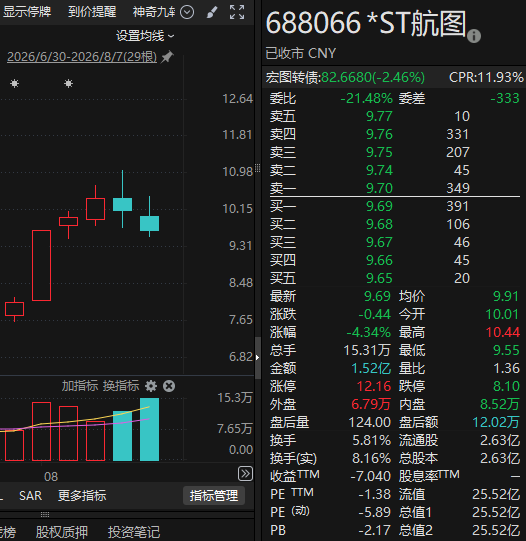Screen dimensions: 526x541
Task: Click the double-arrow scroll right icon
Action: pos(245,473)
